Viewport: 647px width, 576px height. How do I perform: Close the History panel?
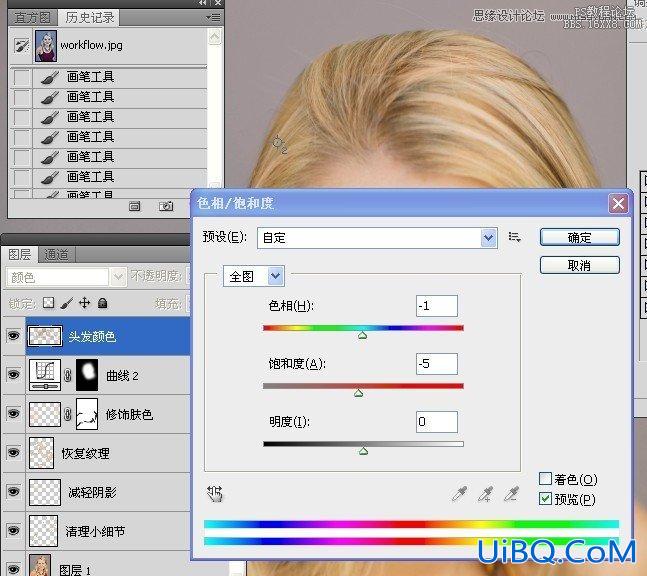(218, 3)
